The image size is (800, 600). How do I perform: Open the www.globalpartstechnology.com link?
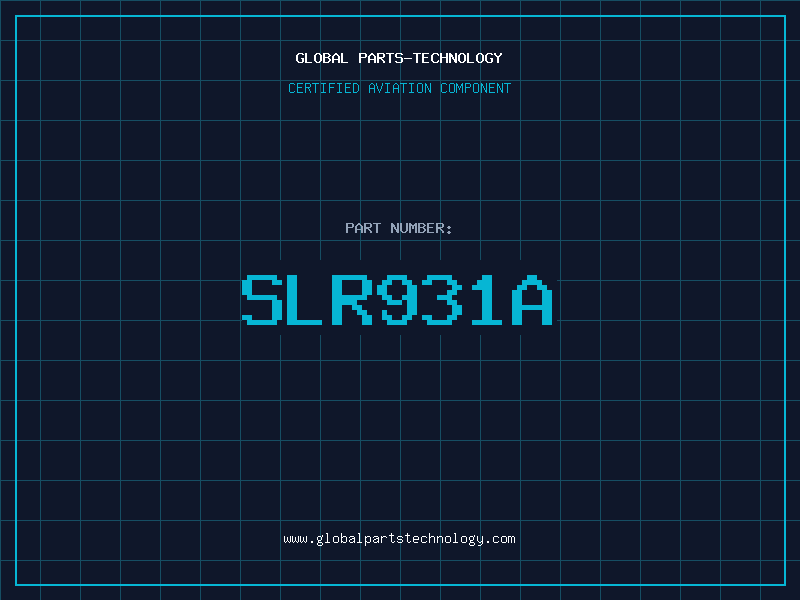[x=399, y=539]
